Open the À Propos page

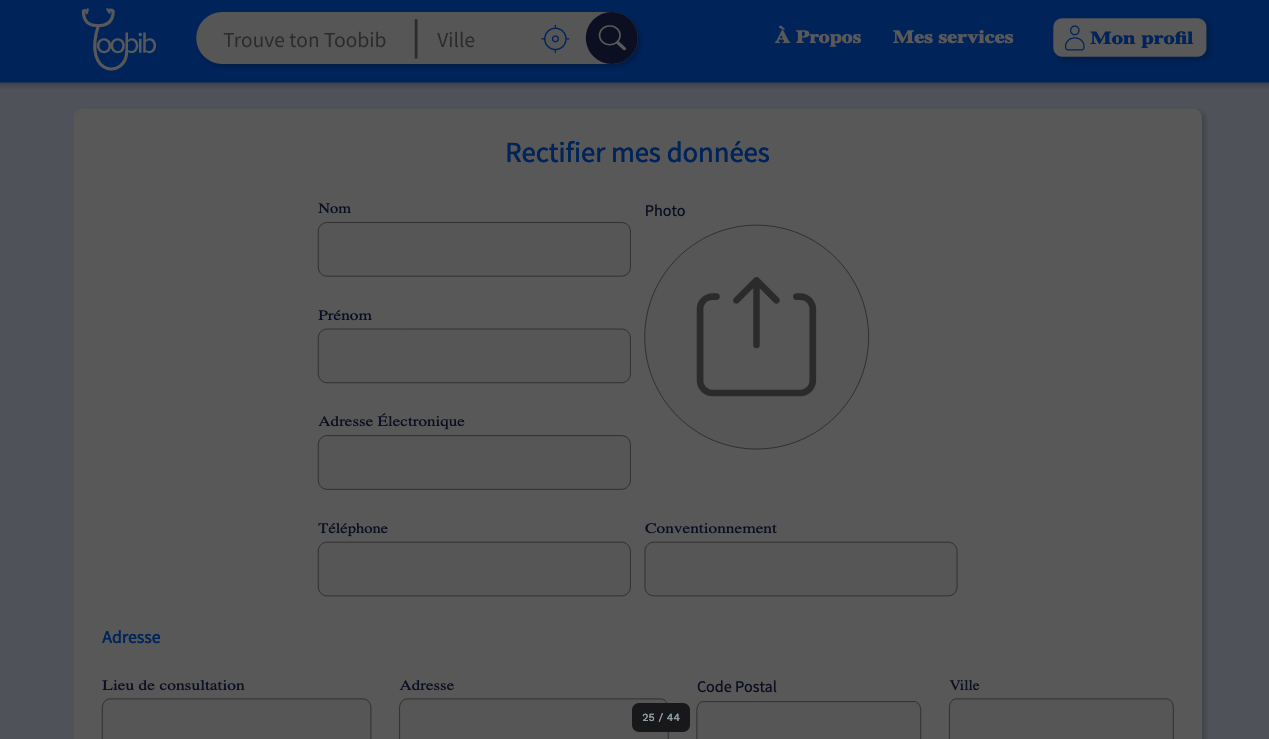pos(817,38)
